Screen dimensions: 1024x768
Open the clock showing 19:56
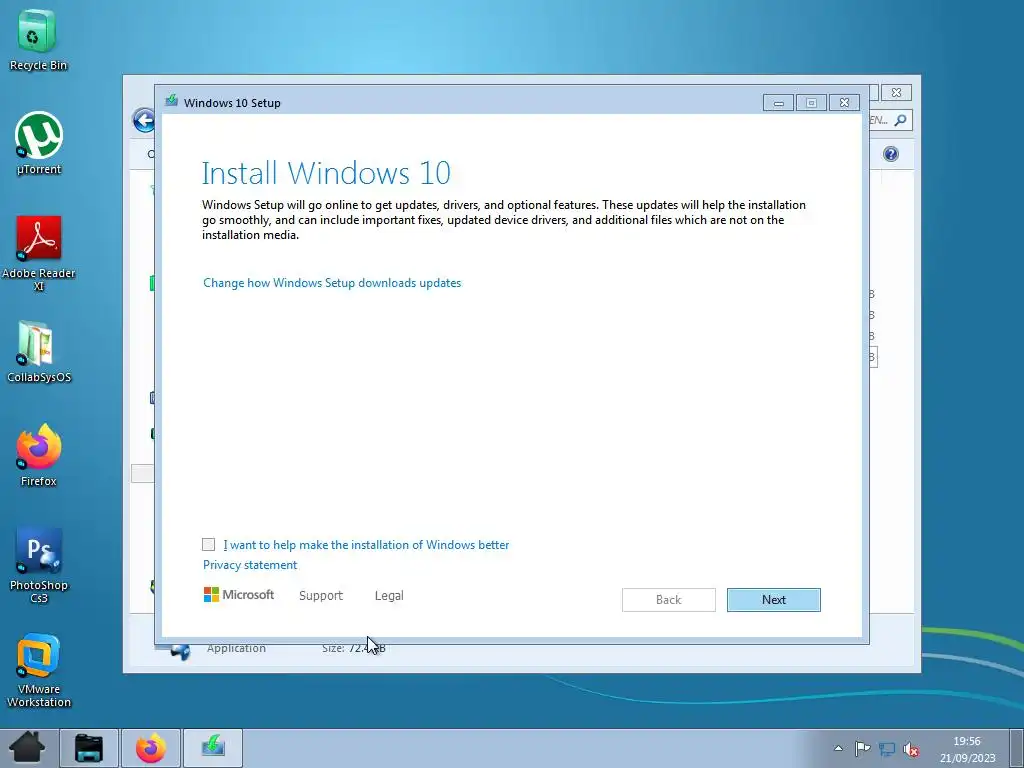(967, 749)
